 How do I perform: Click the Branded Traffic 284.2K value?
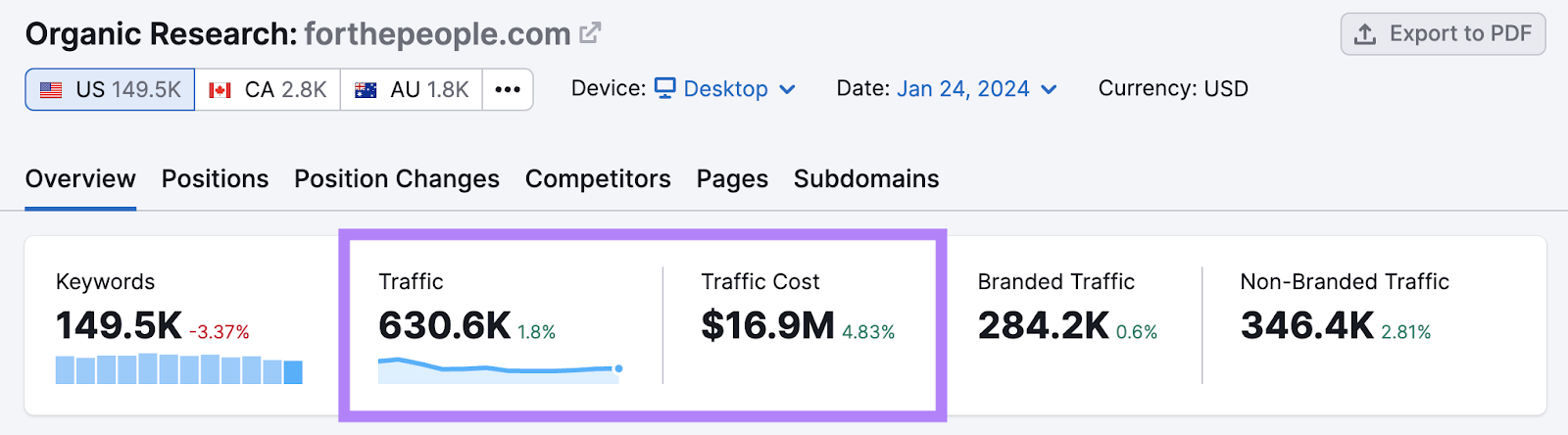1044,325
